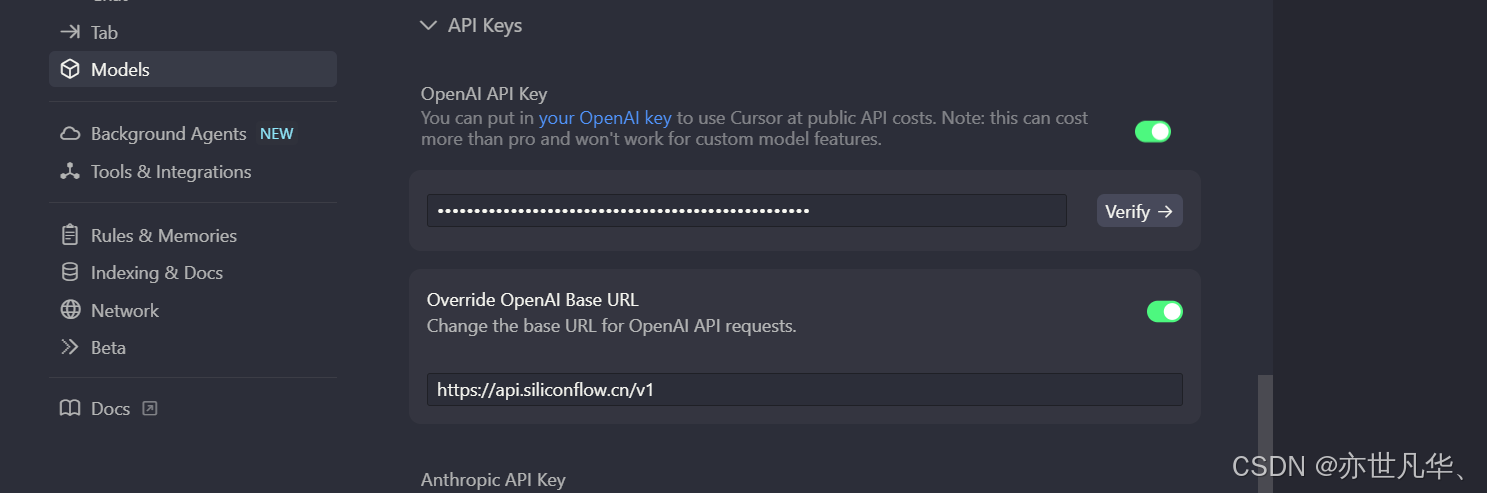Screen dimensions: 1487x493
Task: Click the Beta double-chevron icon
Action: coord(70,348)
